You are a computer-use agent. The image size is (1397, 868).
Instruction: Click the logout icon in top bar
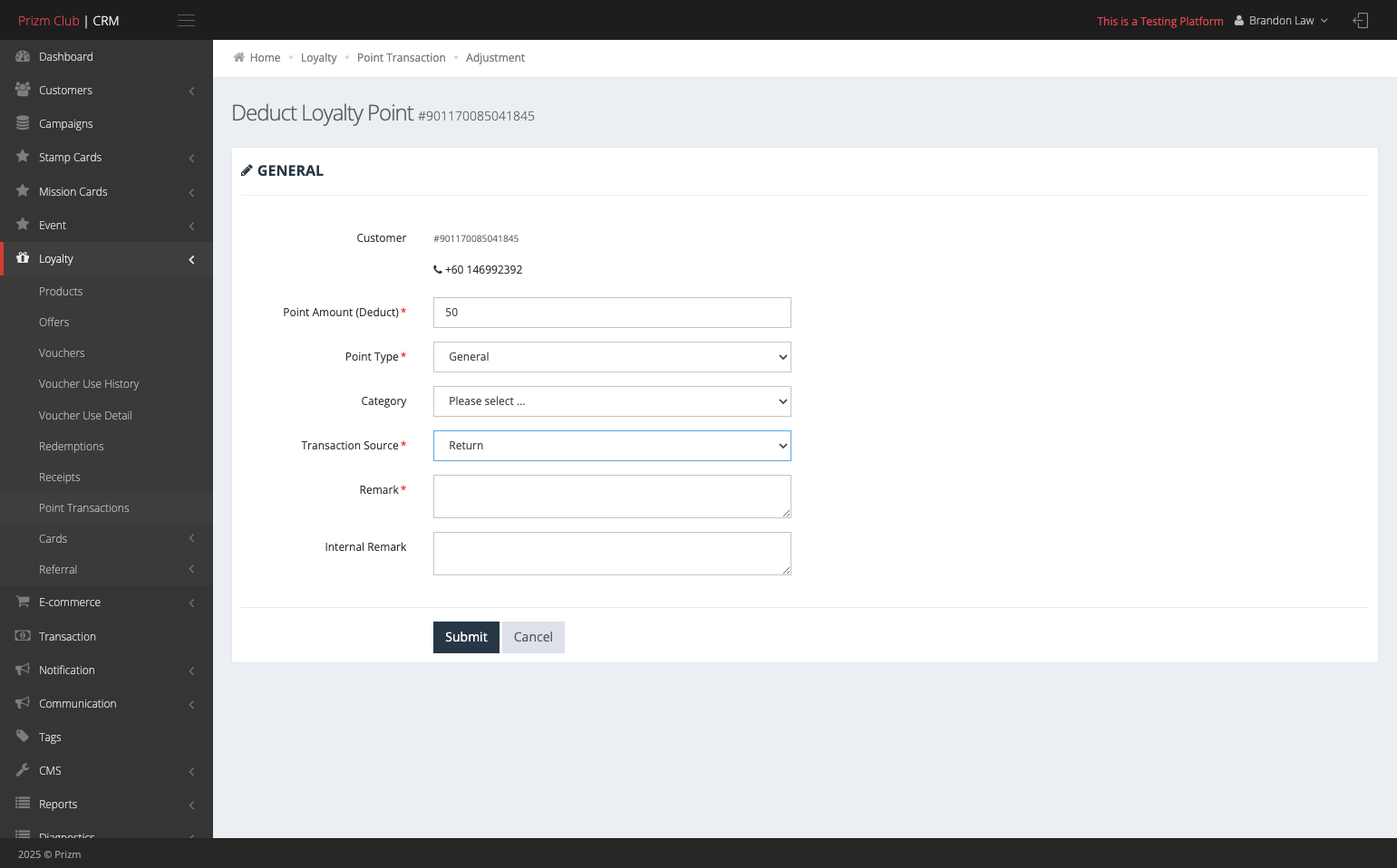tap(1361, 21)
